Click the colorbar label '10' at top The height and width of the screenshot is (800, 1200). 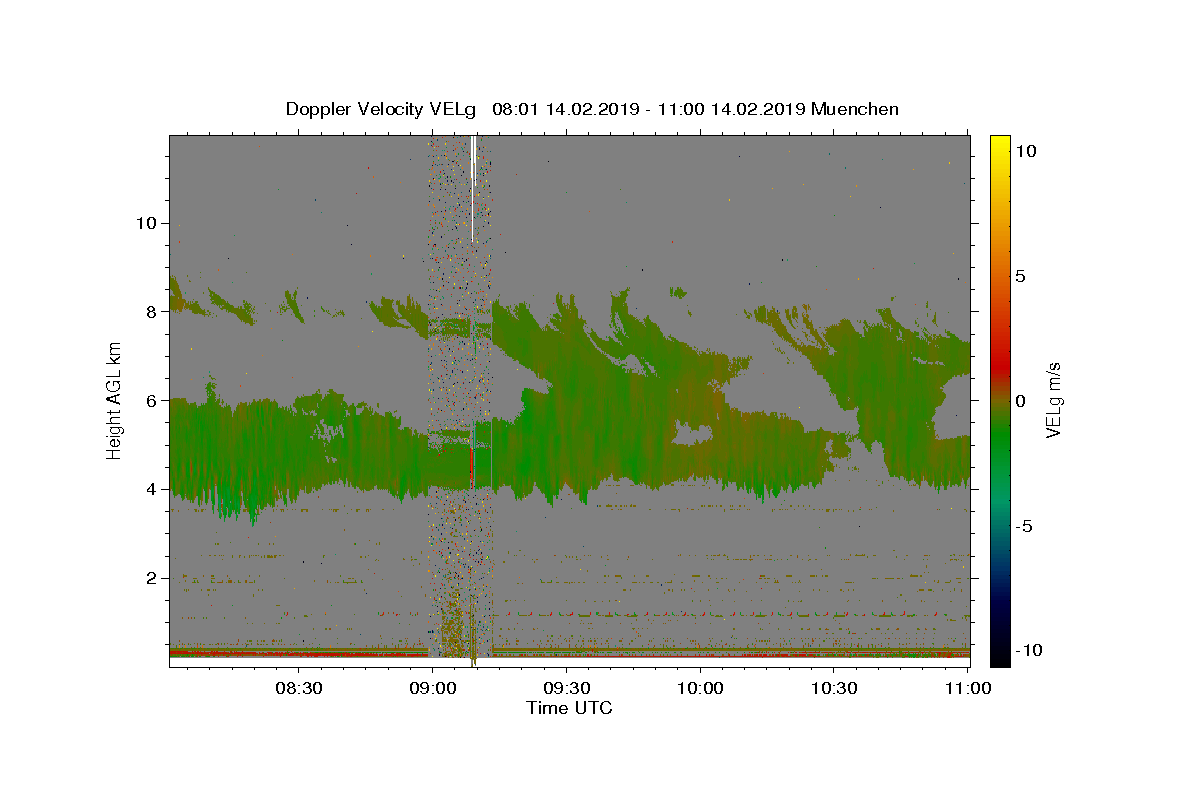click(1027, 151)
